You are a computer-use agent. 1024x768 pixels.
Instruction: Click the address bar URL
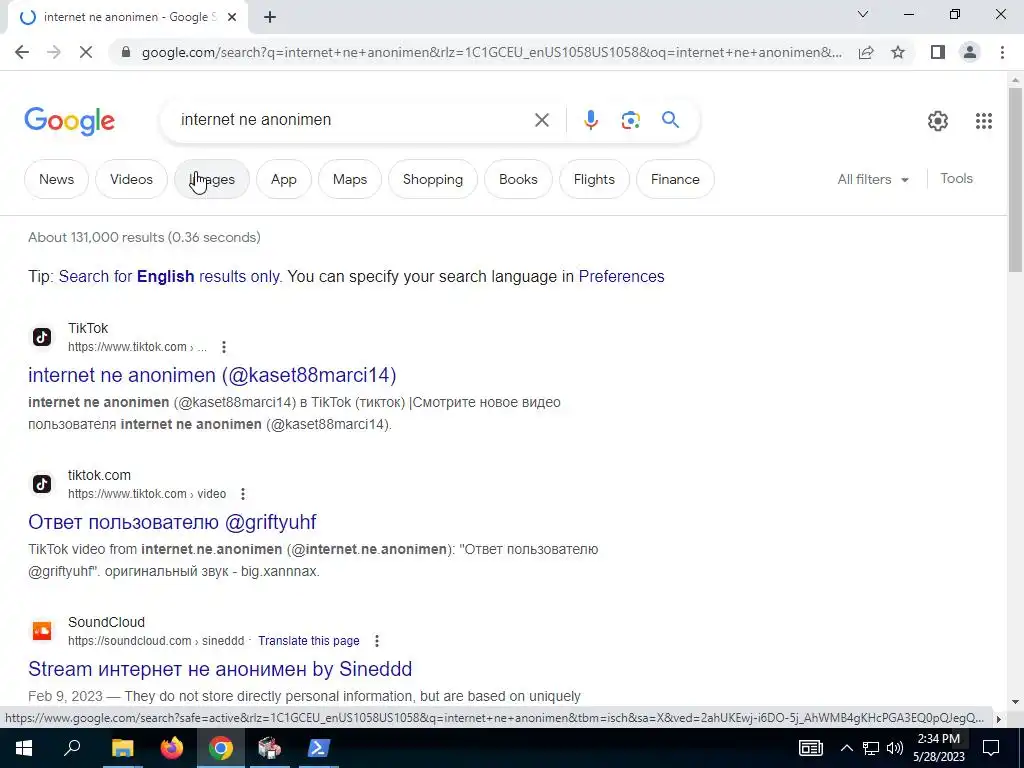(492, 52)
